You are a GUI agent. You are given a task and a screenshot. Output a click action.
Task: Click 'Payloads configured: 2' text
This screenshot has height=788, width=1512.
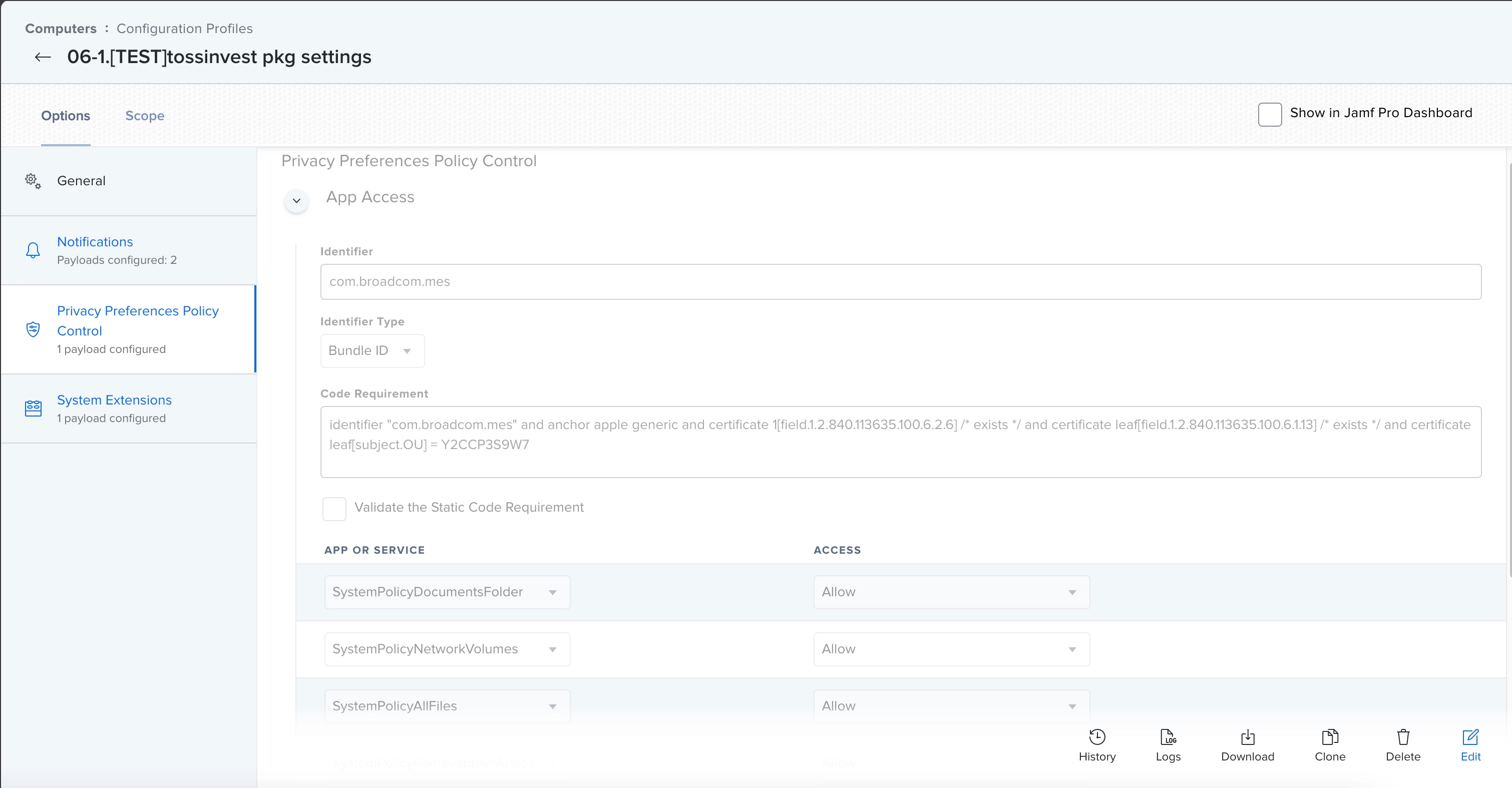point(117,260)
